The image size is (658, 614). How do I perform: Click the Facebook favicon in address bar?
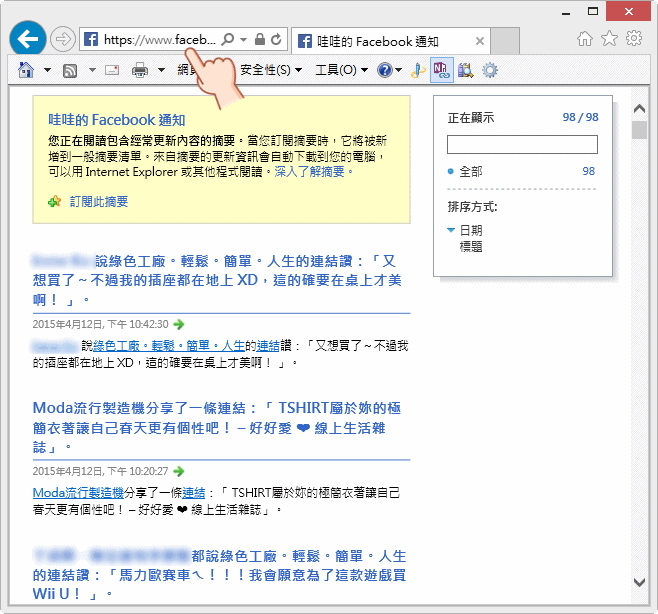coord(91,39)
